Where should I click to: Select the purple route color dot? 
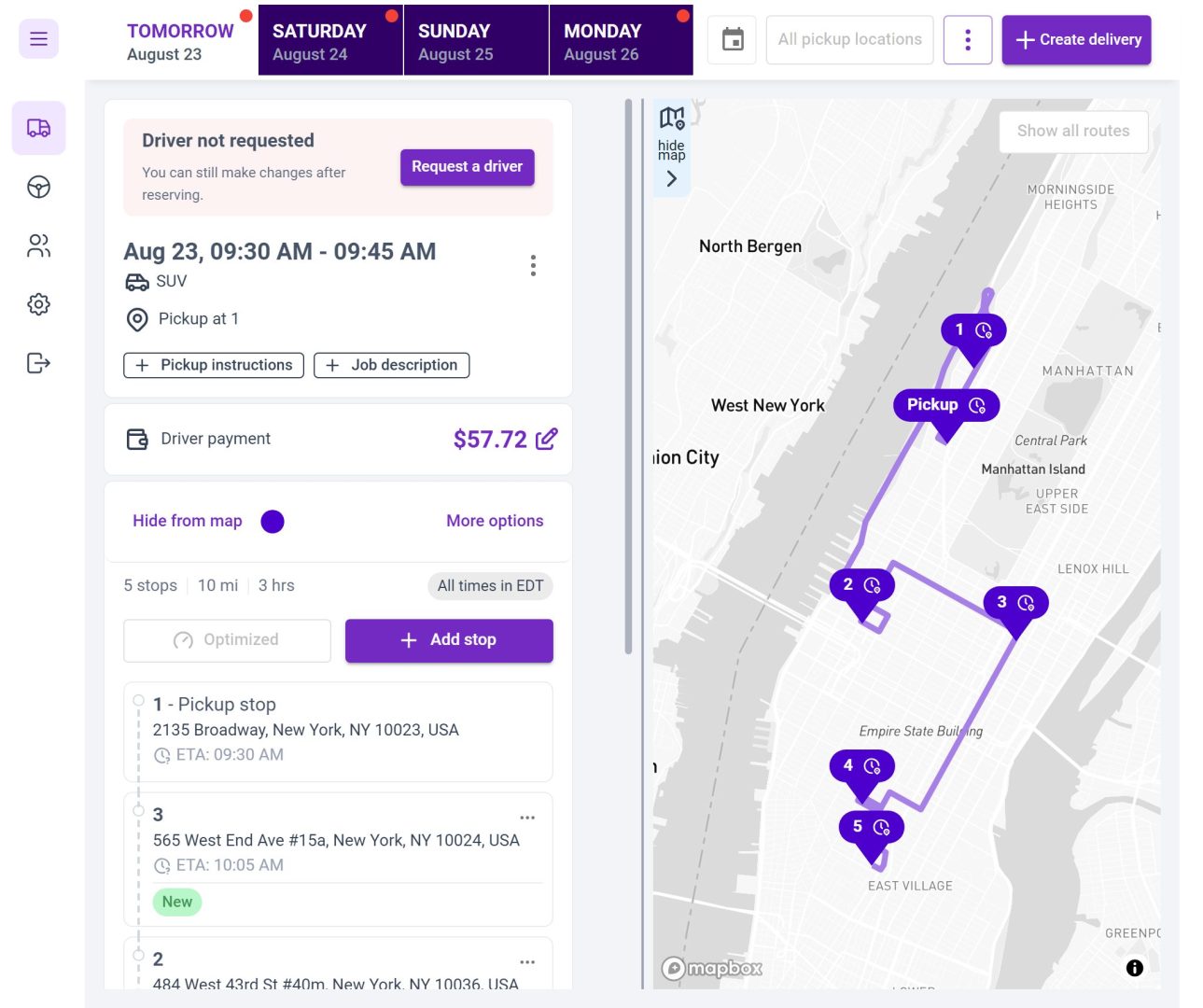pyautogui.click(x=273, y=521)
